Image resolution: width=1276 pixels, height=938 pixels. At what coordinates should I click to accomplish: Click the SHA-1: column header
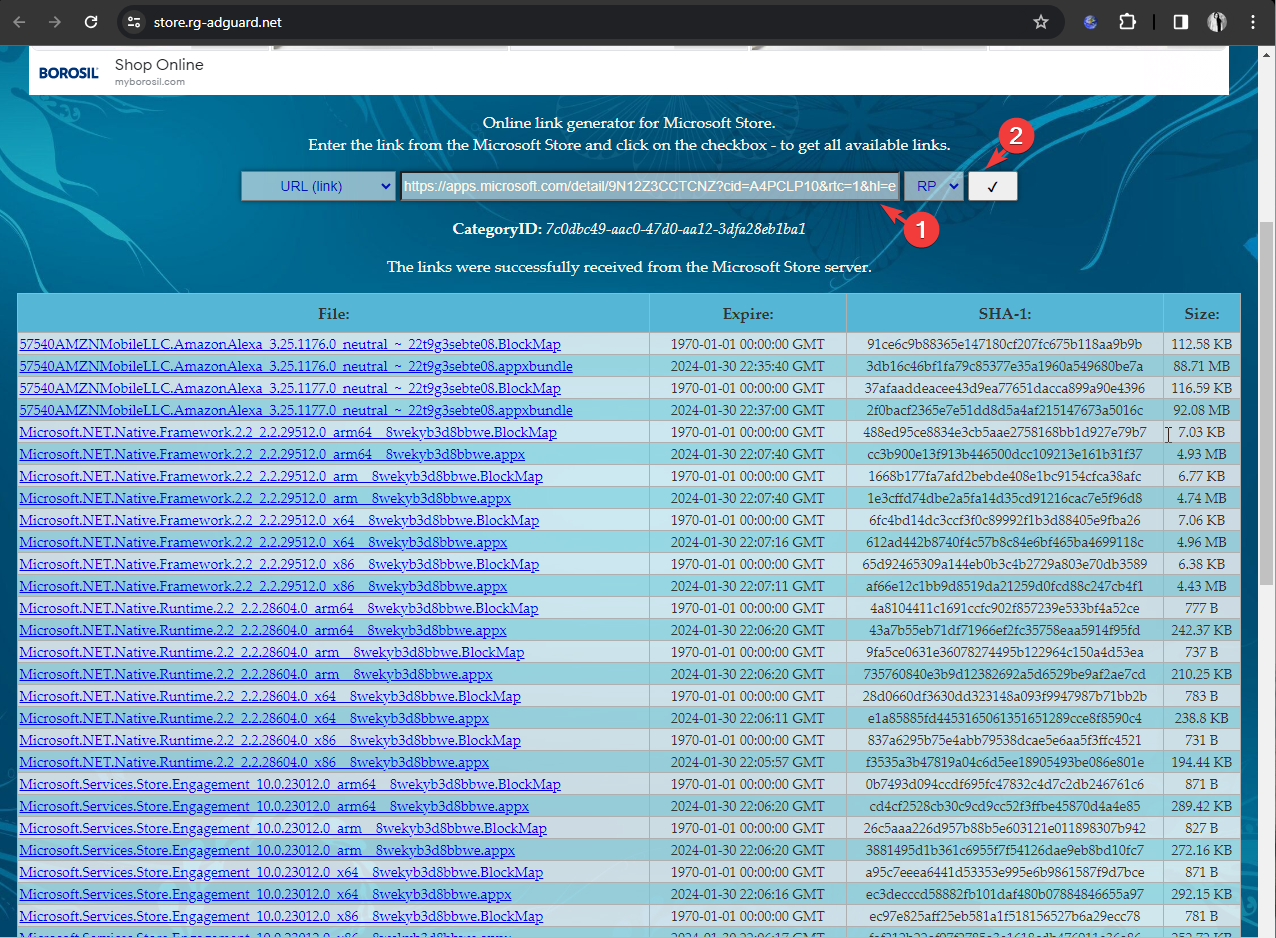1005,313
